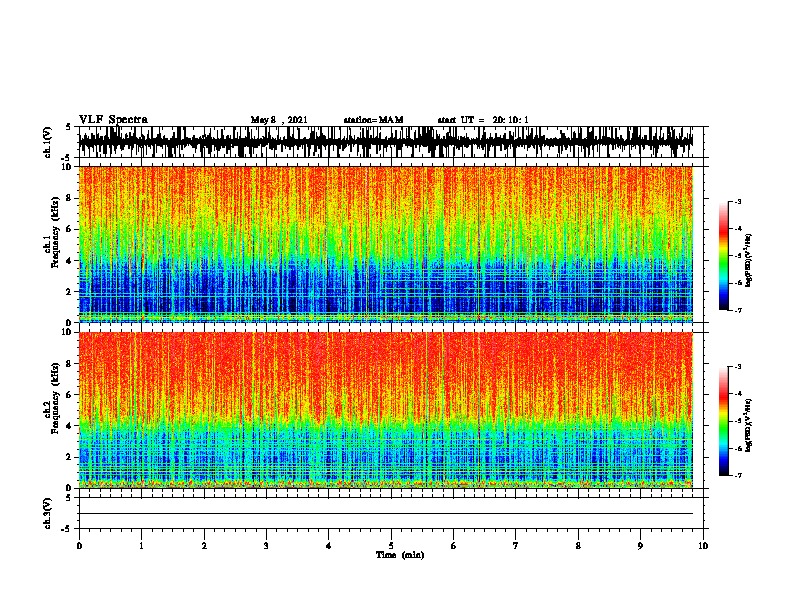Click the station=MAM header label
The image size is (792, 612).
point(374,120)
